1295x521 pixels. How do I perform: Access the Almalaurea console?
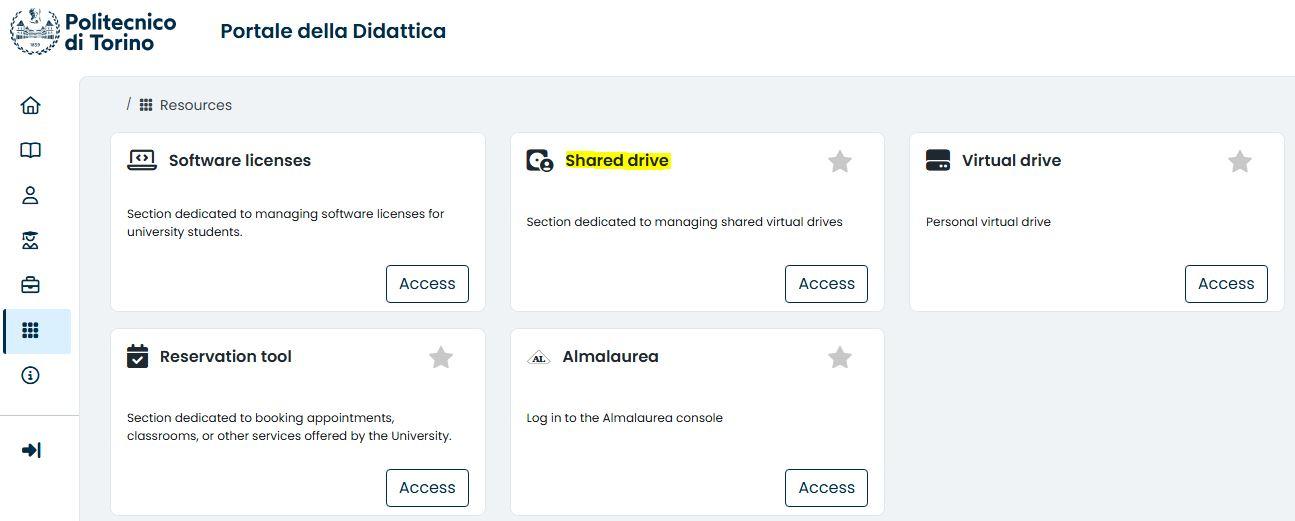pyautogui.click(x=826, y=488)
